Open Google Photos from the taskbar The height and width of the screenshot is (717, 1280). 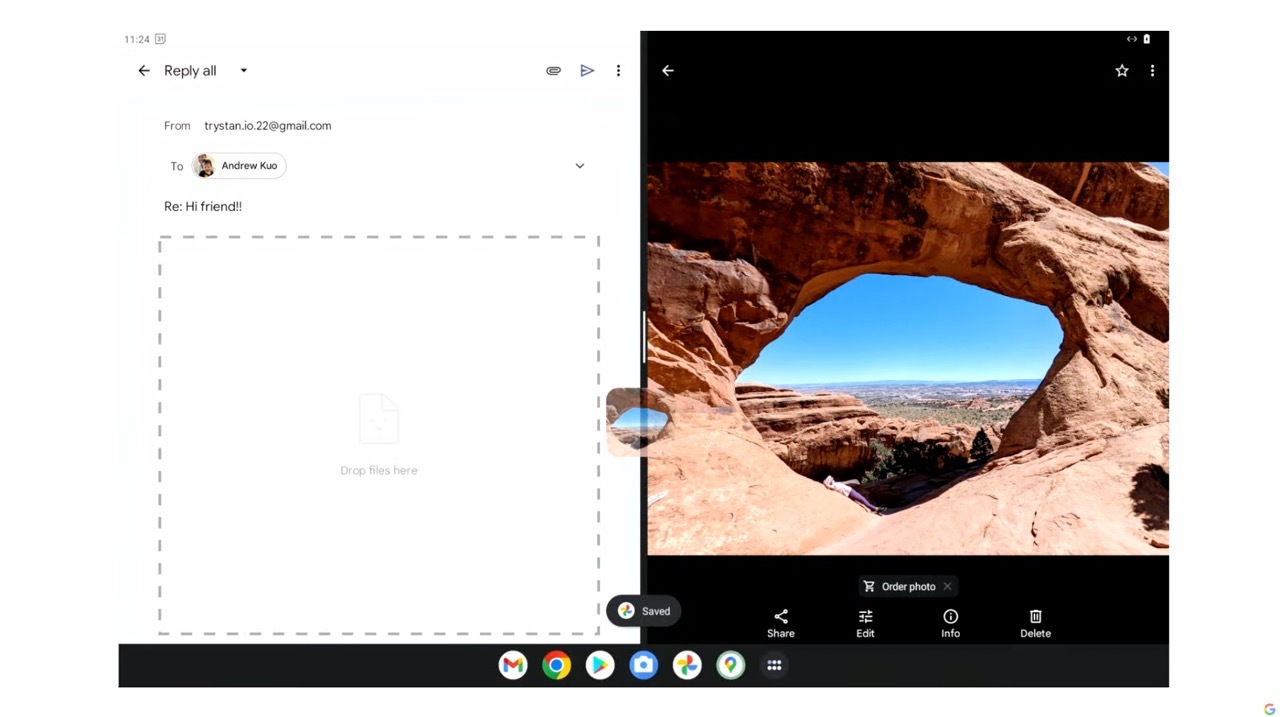point(687,665)
